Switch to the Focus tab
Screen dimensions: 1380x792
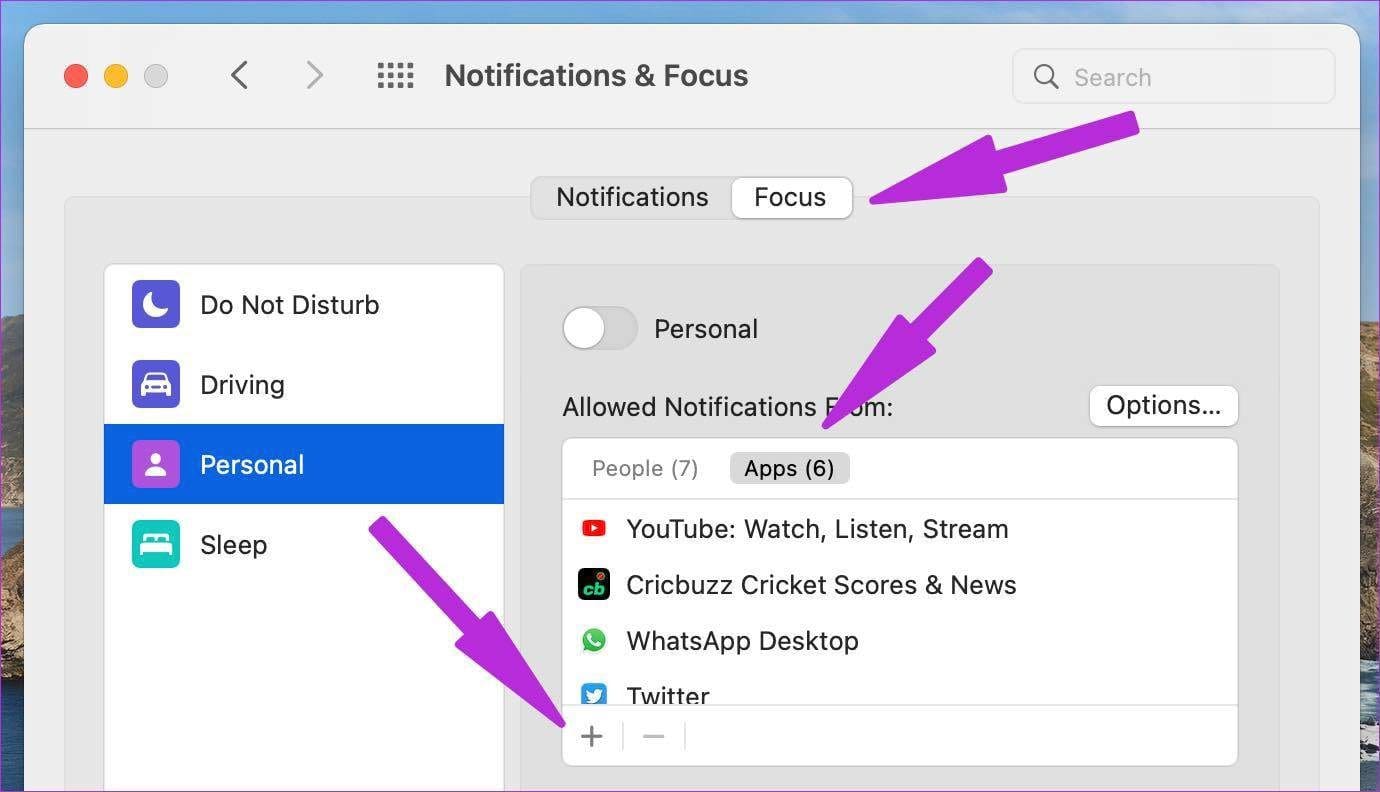tap(791, 197)
